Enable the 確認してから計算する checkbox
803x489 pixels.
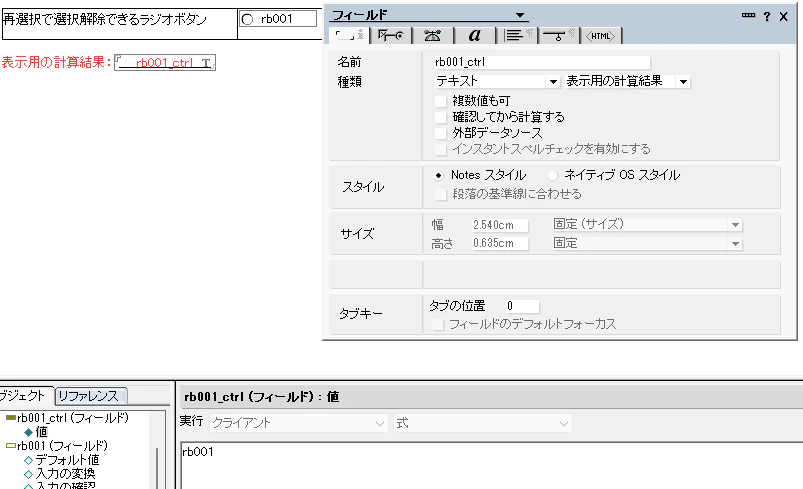pyautogui.click(x=440, y=117)
